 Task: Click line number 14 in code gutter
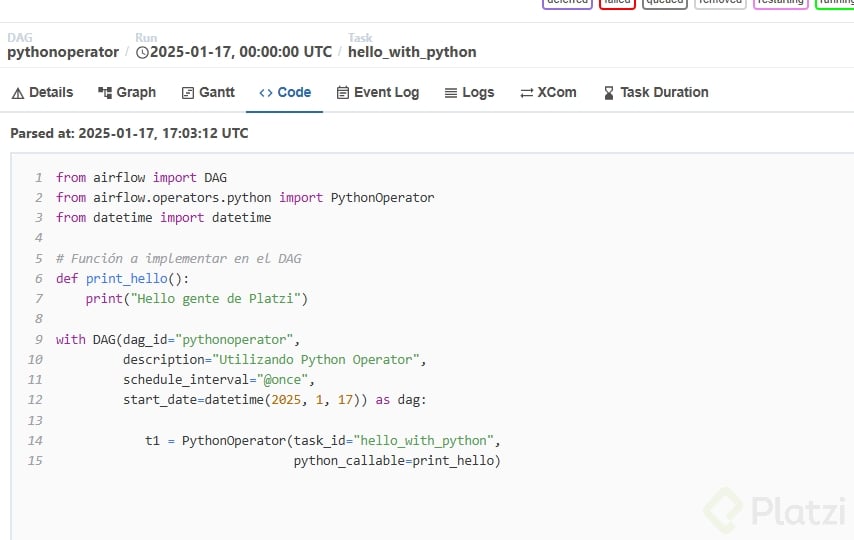pyautogui.click(x=35, y=440)
